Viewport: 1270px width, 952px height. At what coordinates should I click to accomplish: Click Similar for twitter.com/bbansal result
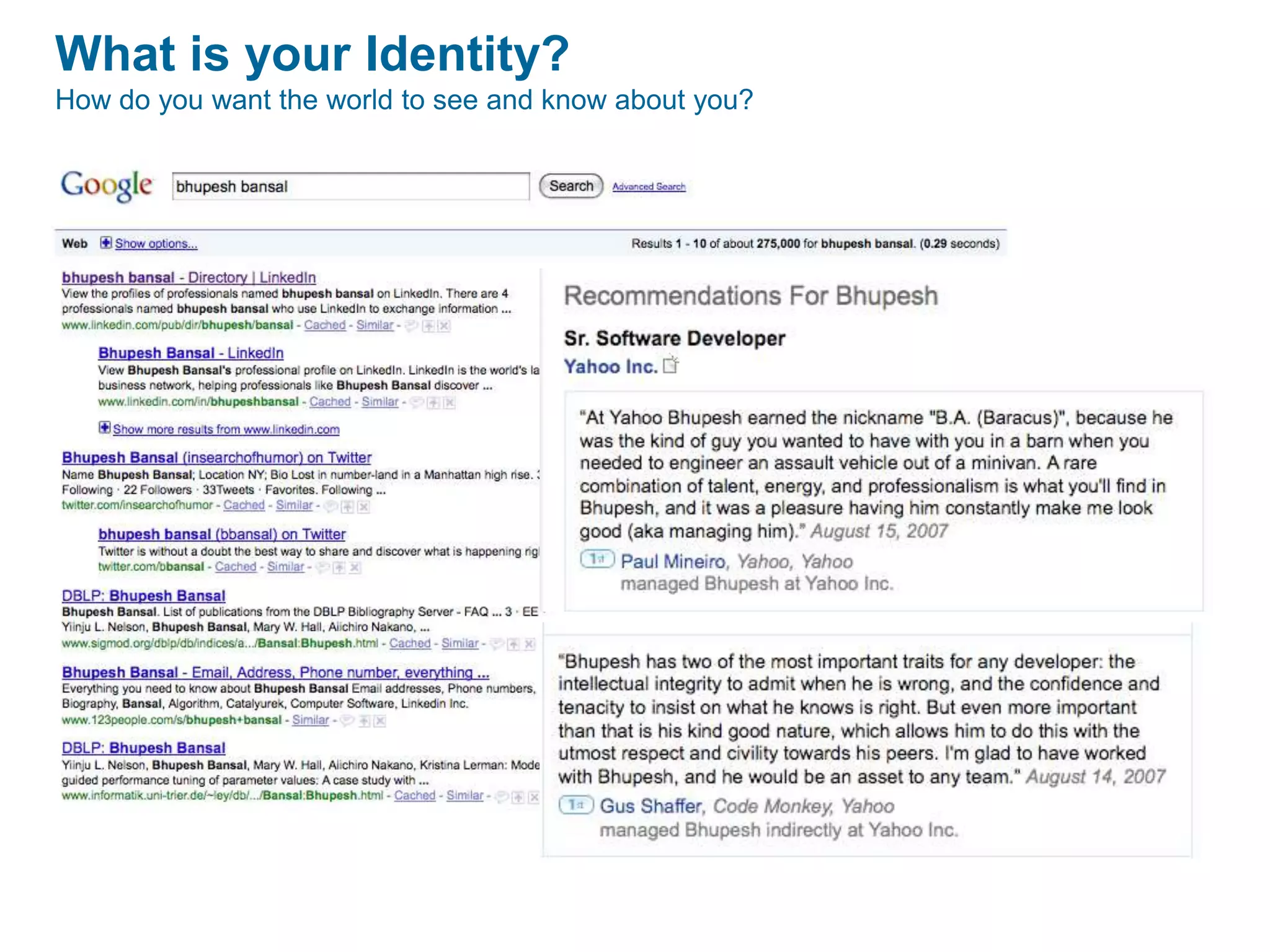(286, 566)
